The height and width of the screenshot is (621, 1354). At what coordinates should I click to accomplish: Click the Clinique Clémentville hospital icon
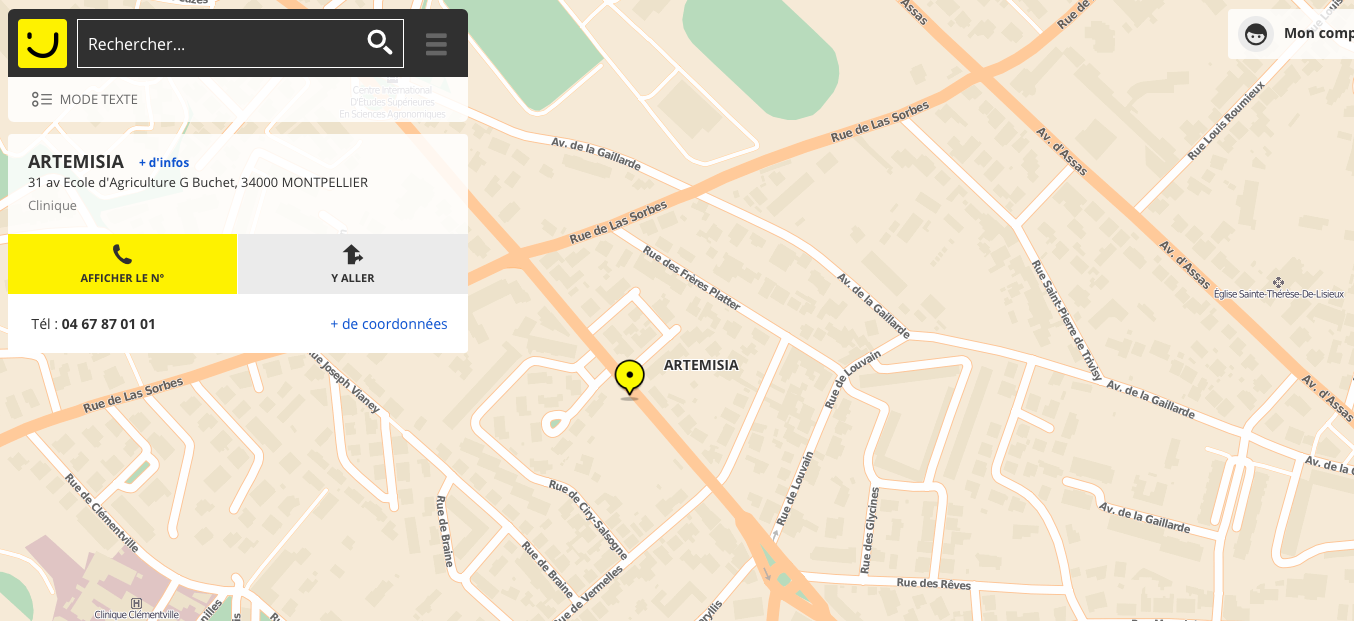click(x=136, y=603)
